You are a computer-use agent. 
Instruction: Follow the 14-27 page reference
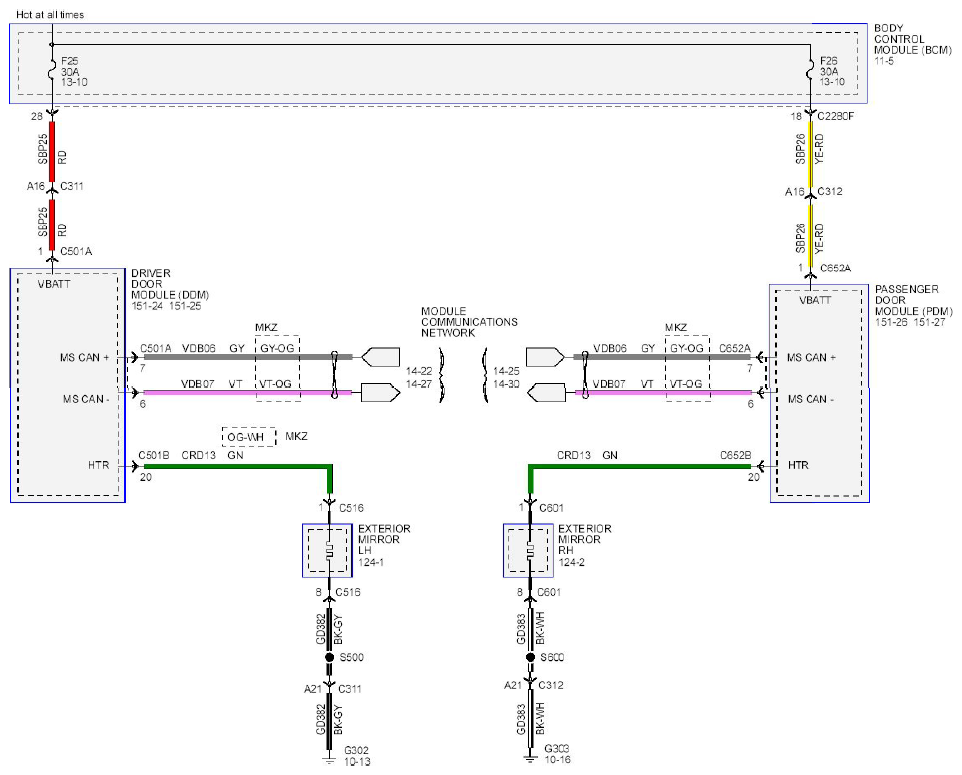coord(419,384)
